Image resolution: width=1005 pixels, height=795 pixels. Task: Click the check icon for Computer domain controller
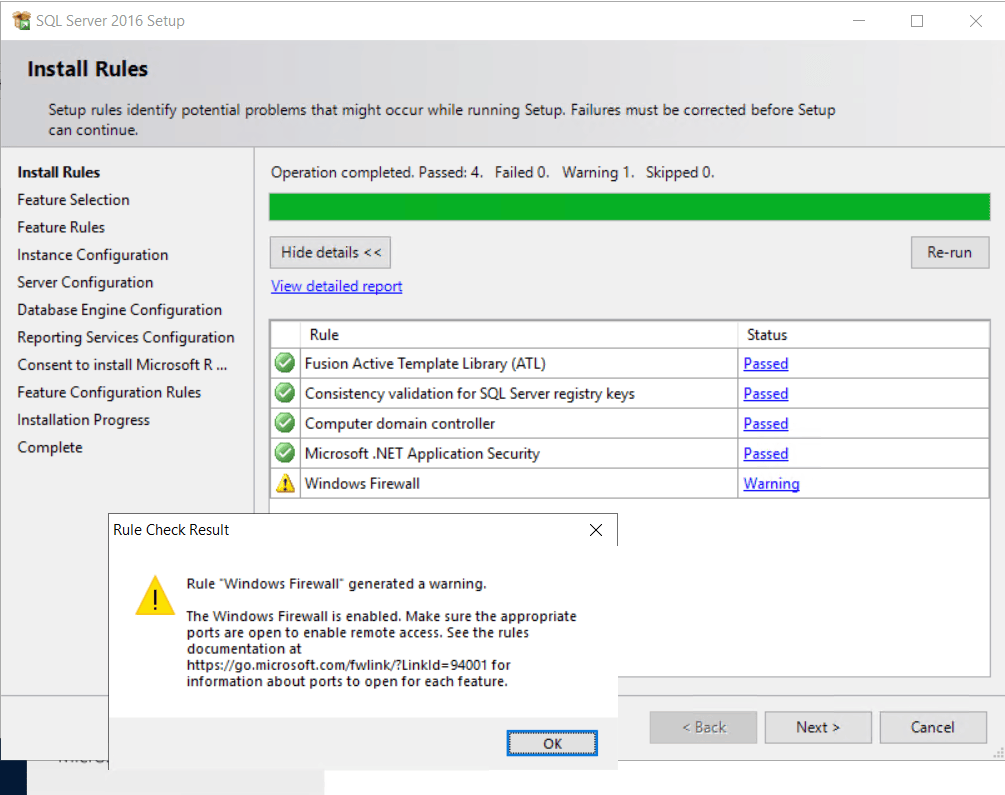pos(284,423)
